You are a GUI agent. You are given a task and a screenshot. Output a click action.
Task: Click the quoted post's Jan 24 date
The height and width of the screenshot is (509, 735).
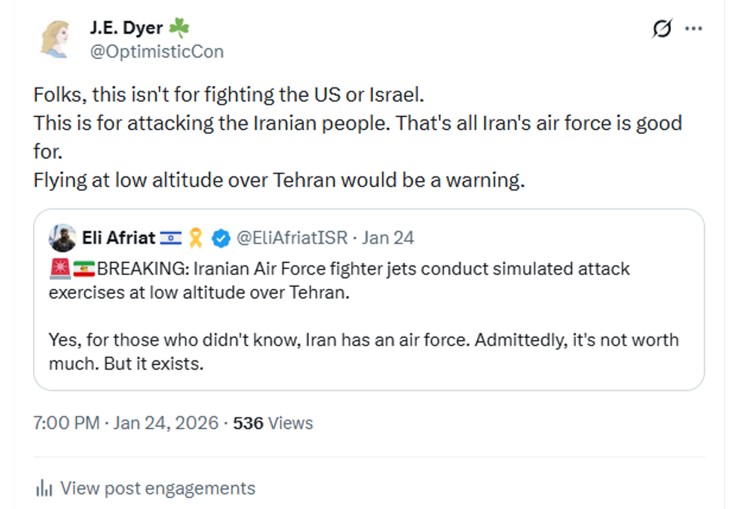[388, 238]
